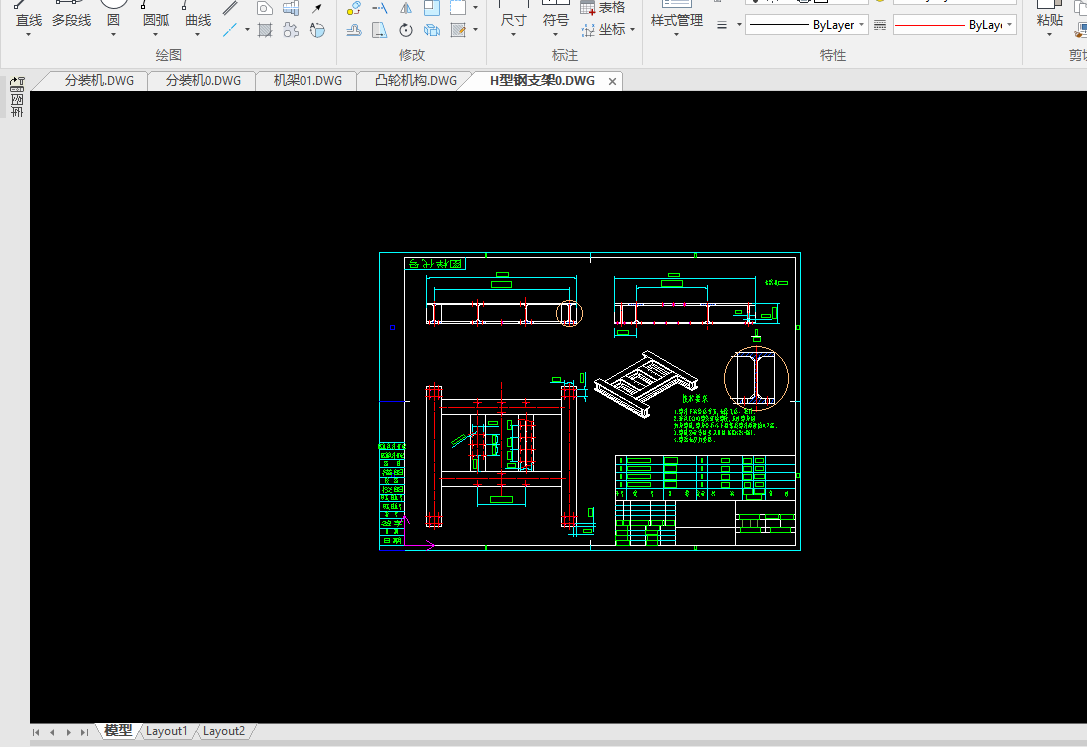The image size is (1087, 747).
Task: Expand the construction line dropdown arrow
Action: [247, 30]
